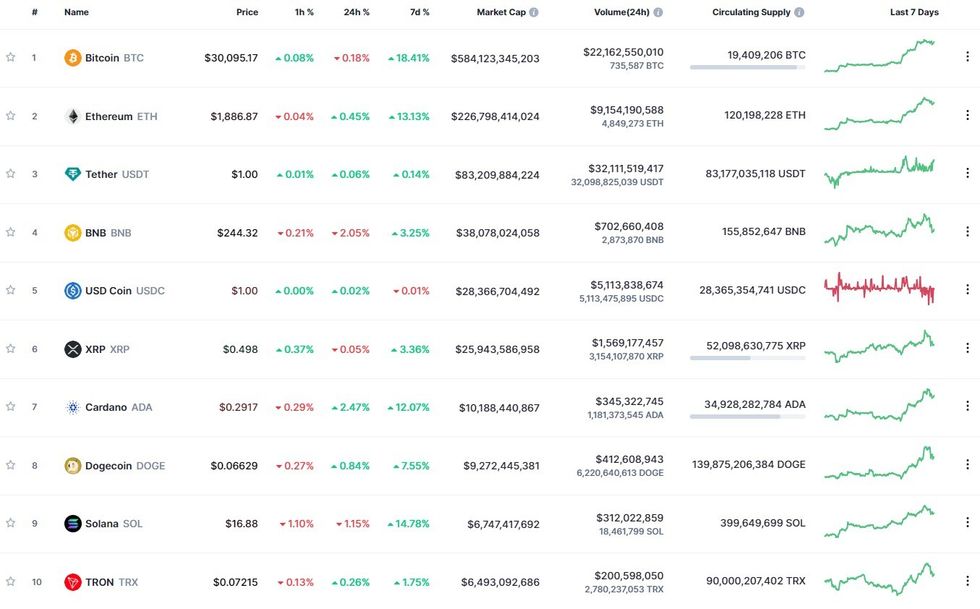Open the USD Coin 7-day sparkline chart
The width and height of the screenshot is (980, 609).
click(x=880, y=289)
